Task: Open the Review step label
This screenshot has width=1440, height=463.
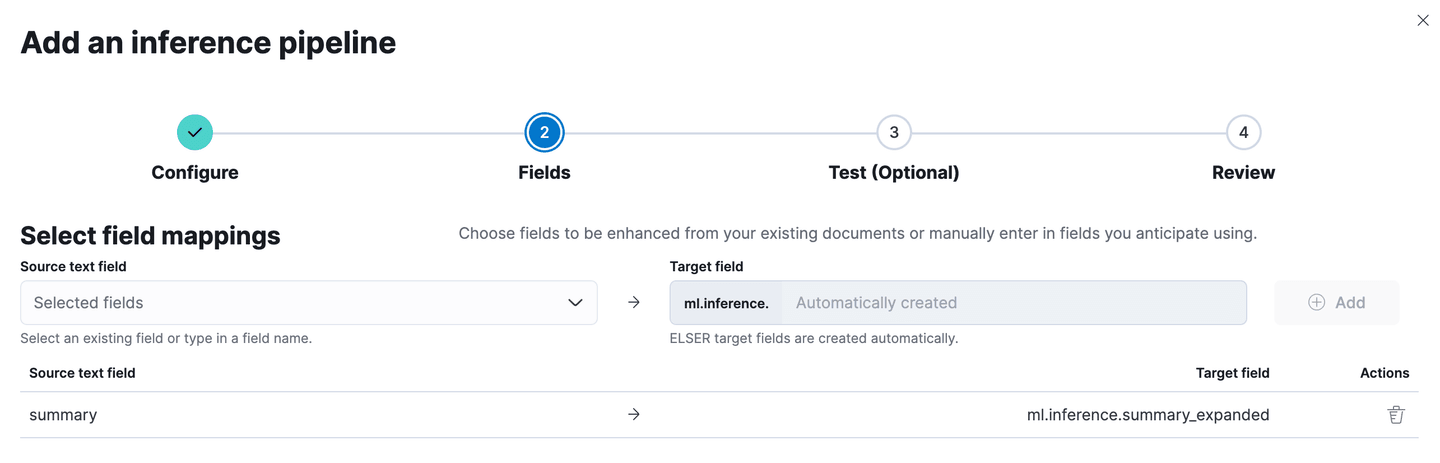Action: pos(1243,173)
